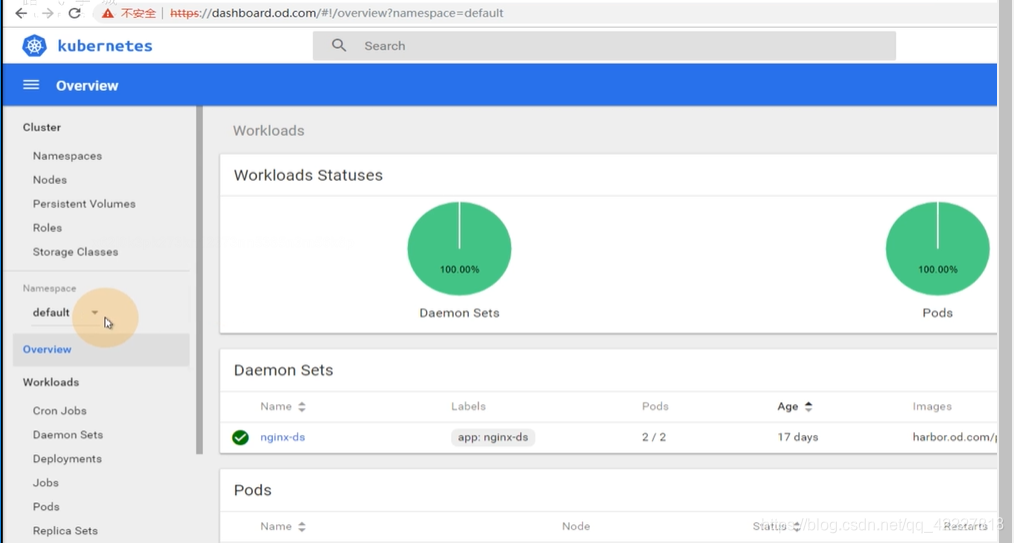Screen dimensions: 1014x543
Task: Open Namespaces in Cluster menu
Action: [x=67, y=156]
